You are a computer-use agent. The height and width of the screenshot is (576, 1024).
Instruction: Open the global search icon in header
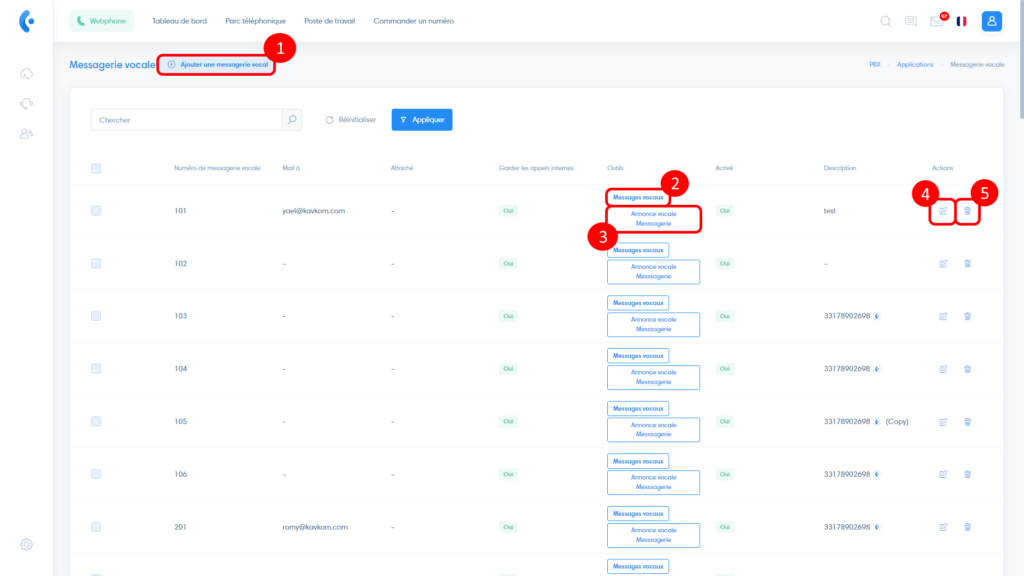[x=885, y=21]
